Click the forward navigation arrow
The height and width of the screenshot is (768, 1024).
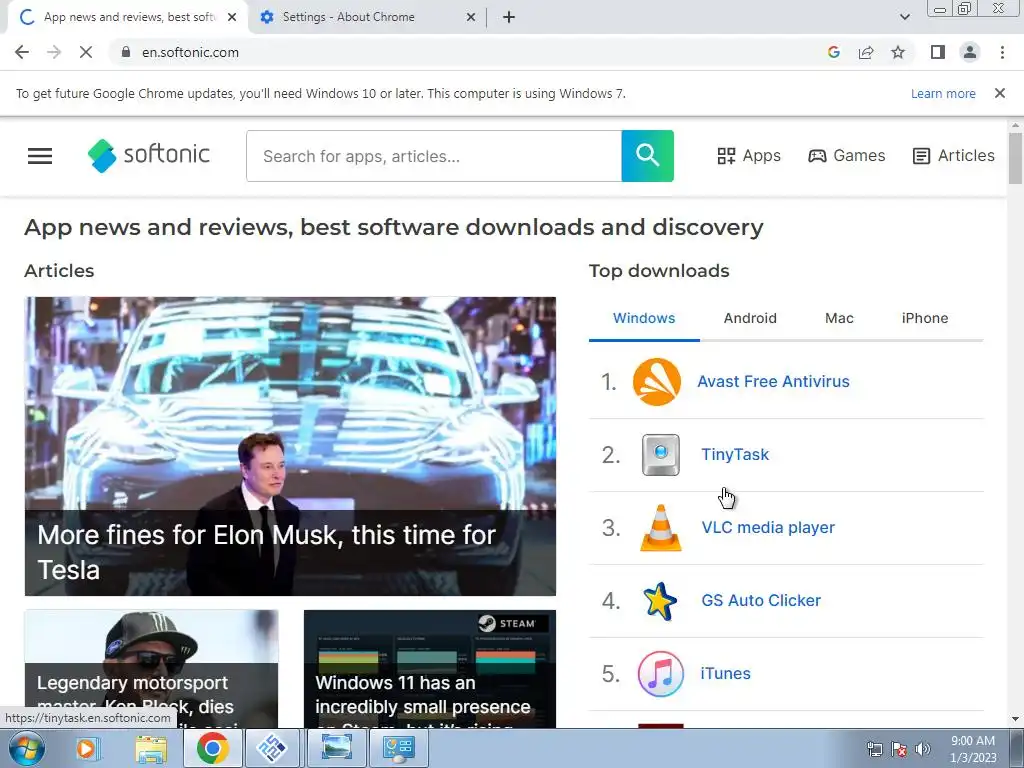(x=54, y=52)
